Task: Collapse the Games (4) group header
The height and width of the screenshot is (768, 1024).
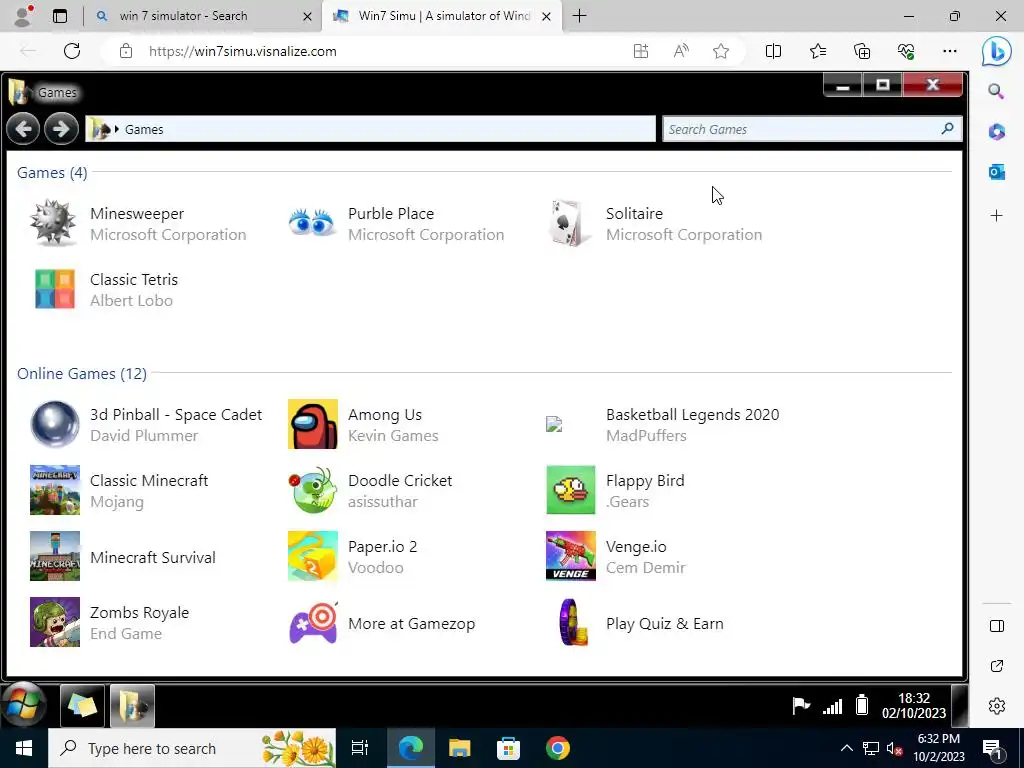Action: [x=52, y=172]
